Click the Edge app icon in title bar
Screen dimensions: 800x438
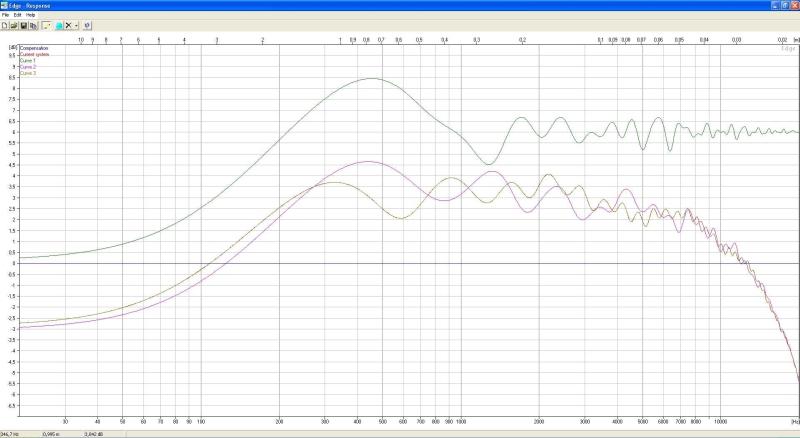(x=5, y=5)
